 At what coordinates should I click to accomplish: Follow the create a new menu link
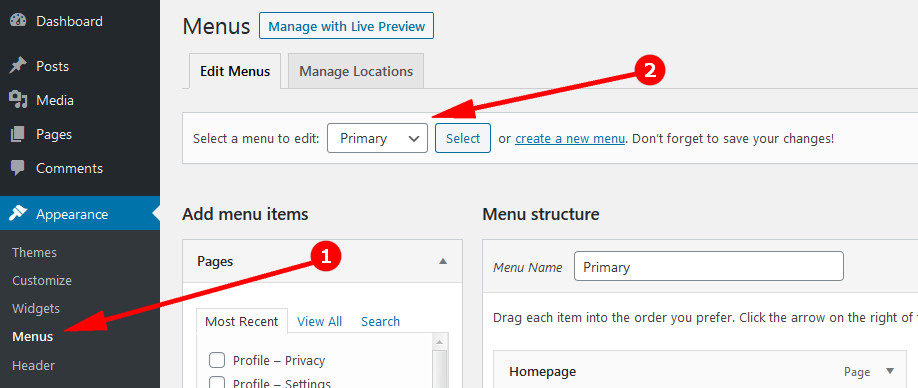pos(570,139)
